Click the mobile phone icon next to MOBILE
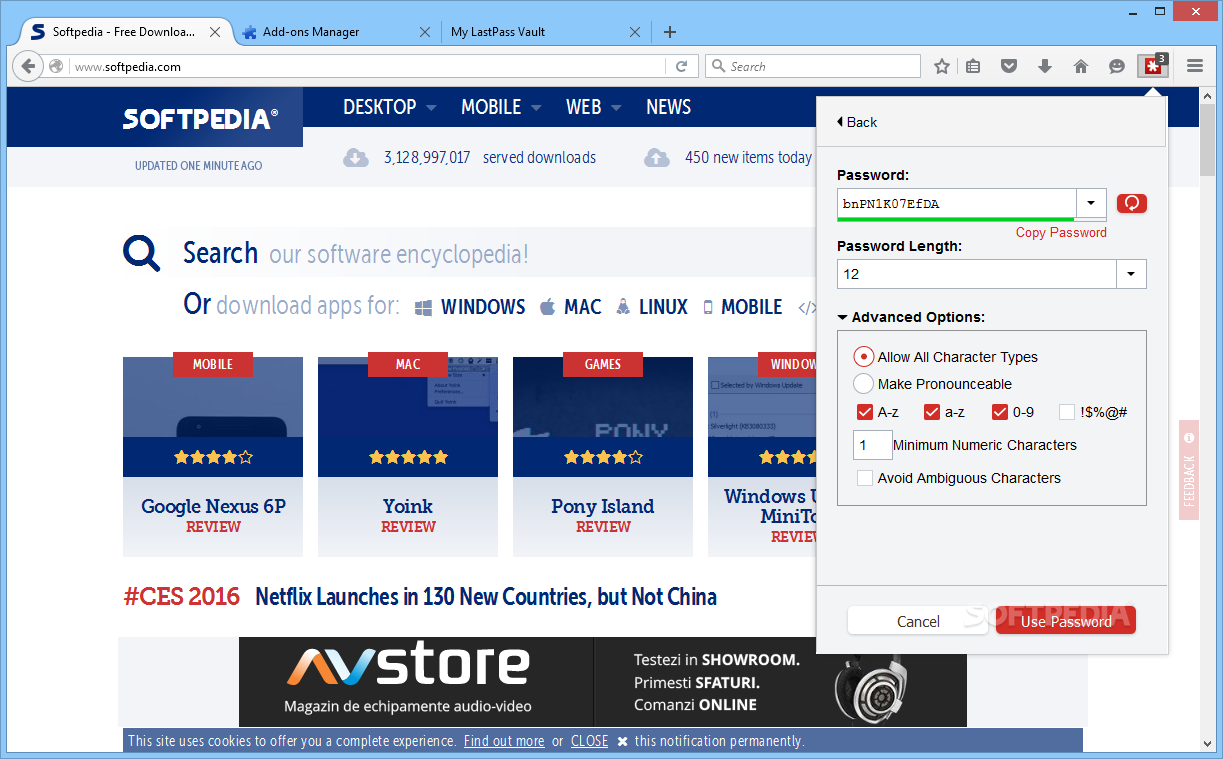 [x=708, y=307]
